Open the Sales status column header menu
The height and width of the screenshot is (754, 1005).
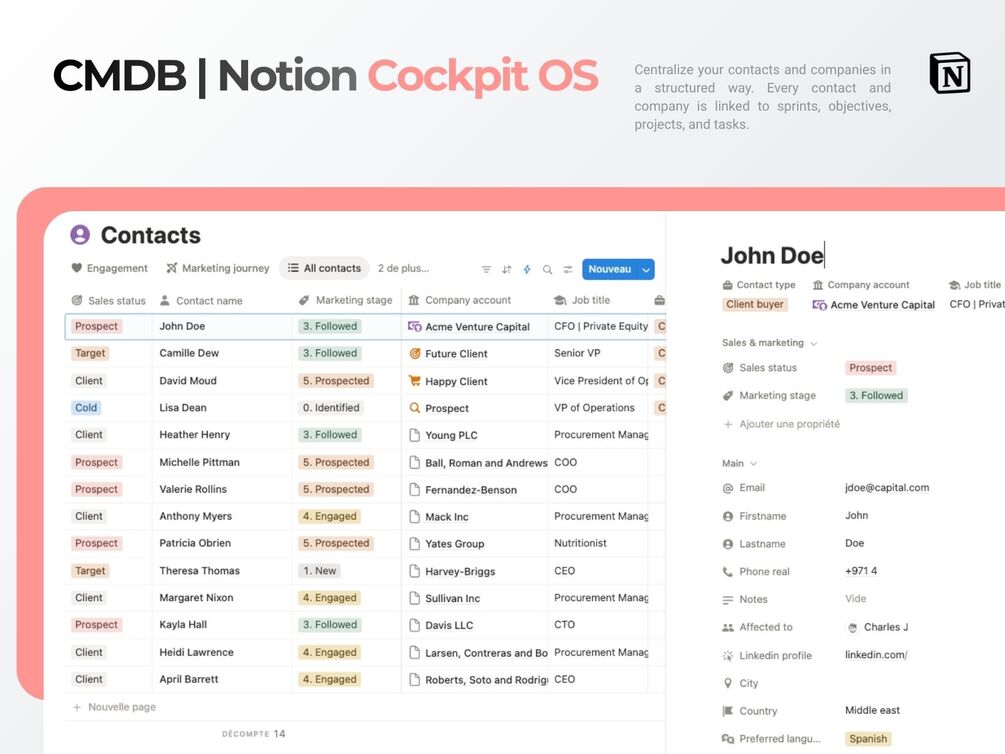108,300
